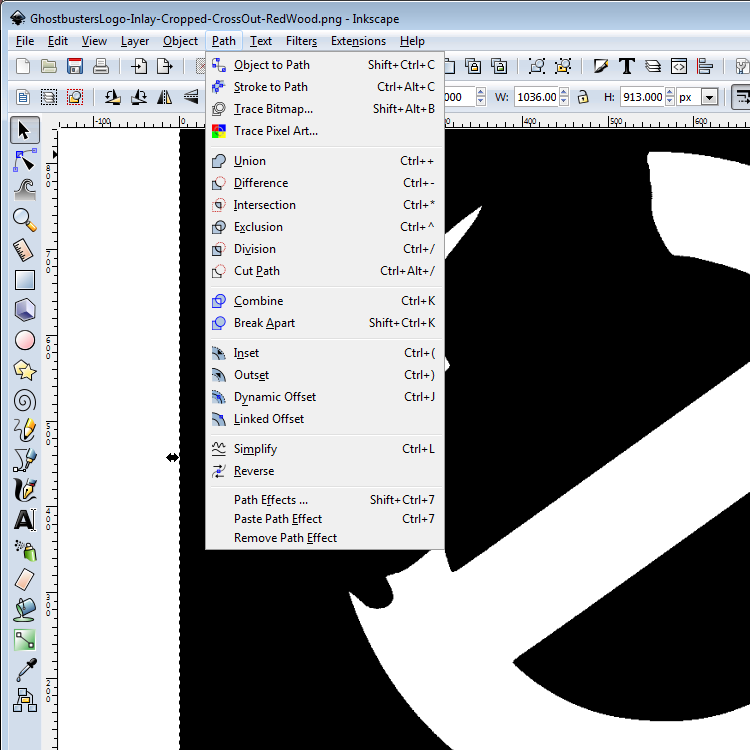This screenshot has width=750, height=750.
Task: Choose Trace Pixel Art...
Action: (324, 131)
